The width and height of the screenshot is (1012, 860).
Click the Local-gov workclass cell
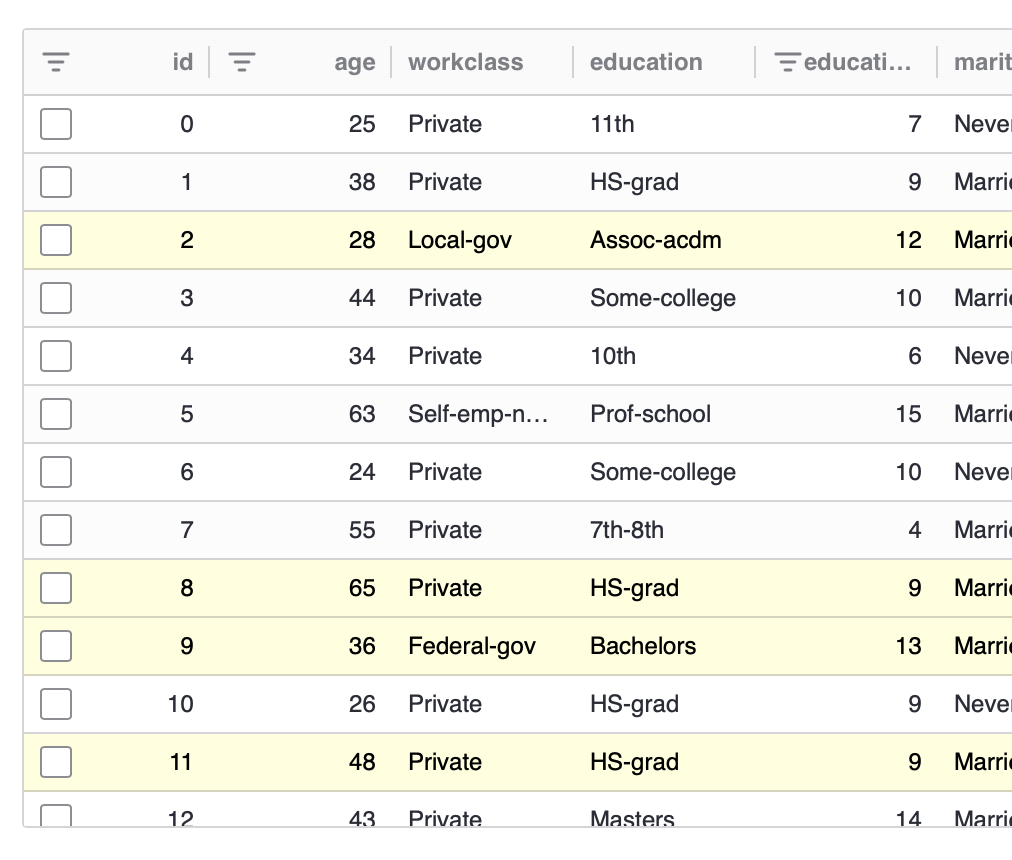point(460,240)
